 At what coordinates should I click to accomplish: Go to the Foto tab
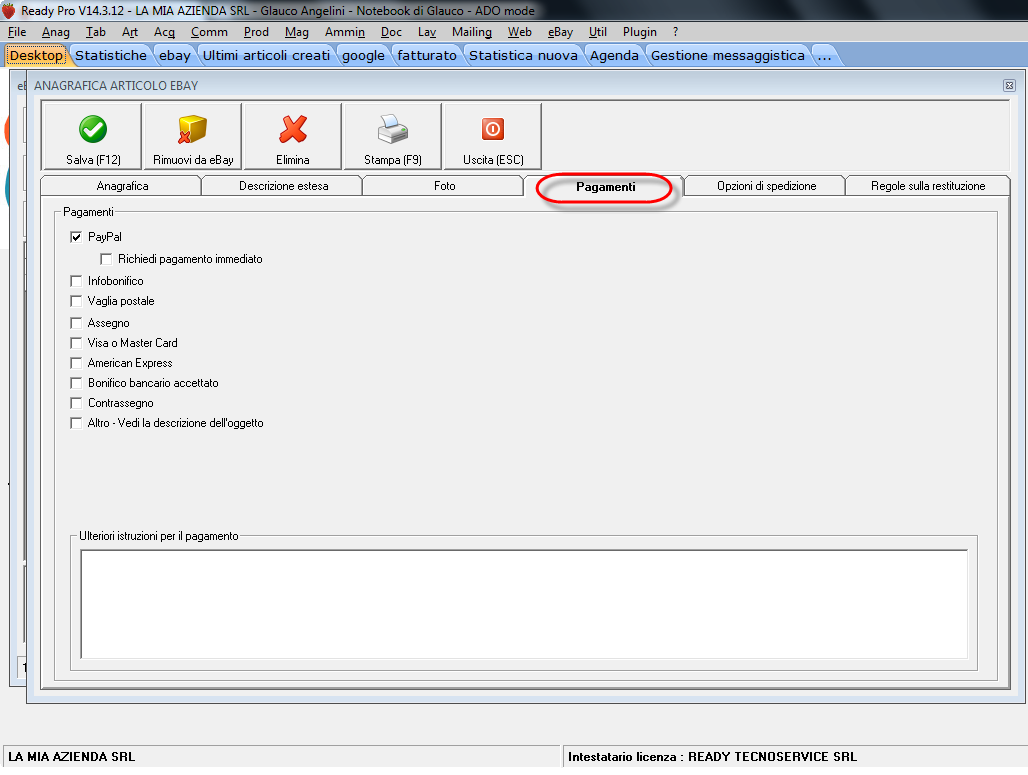(x=444, y=186)
